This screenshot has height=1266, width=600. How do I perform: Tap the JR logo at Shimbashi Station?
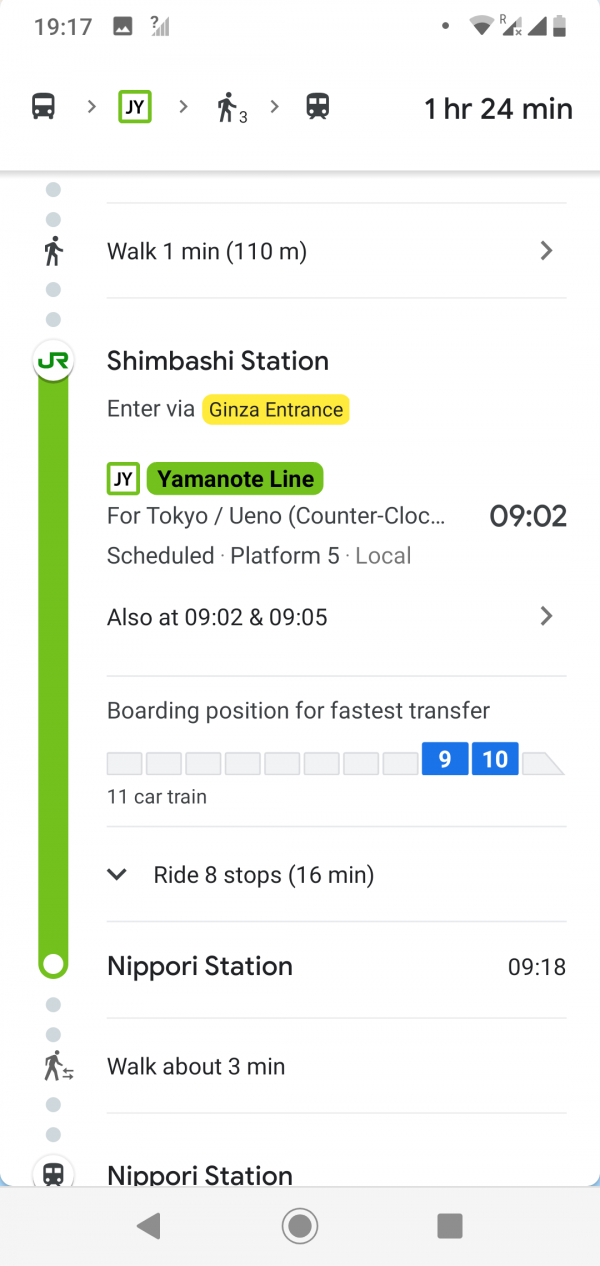[x=53, y=361]
